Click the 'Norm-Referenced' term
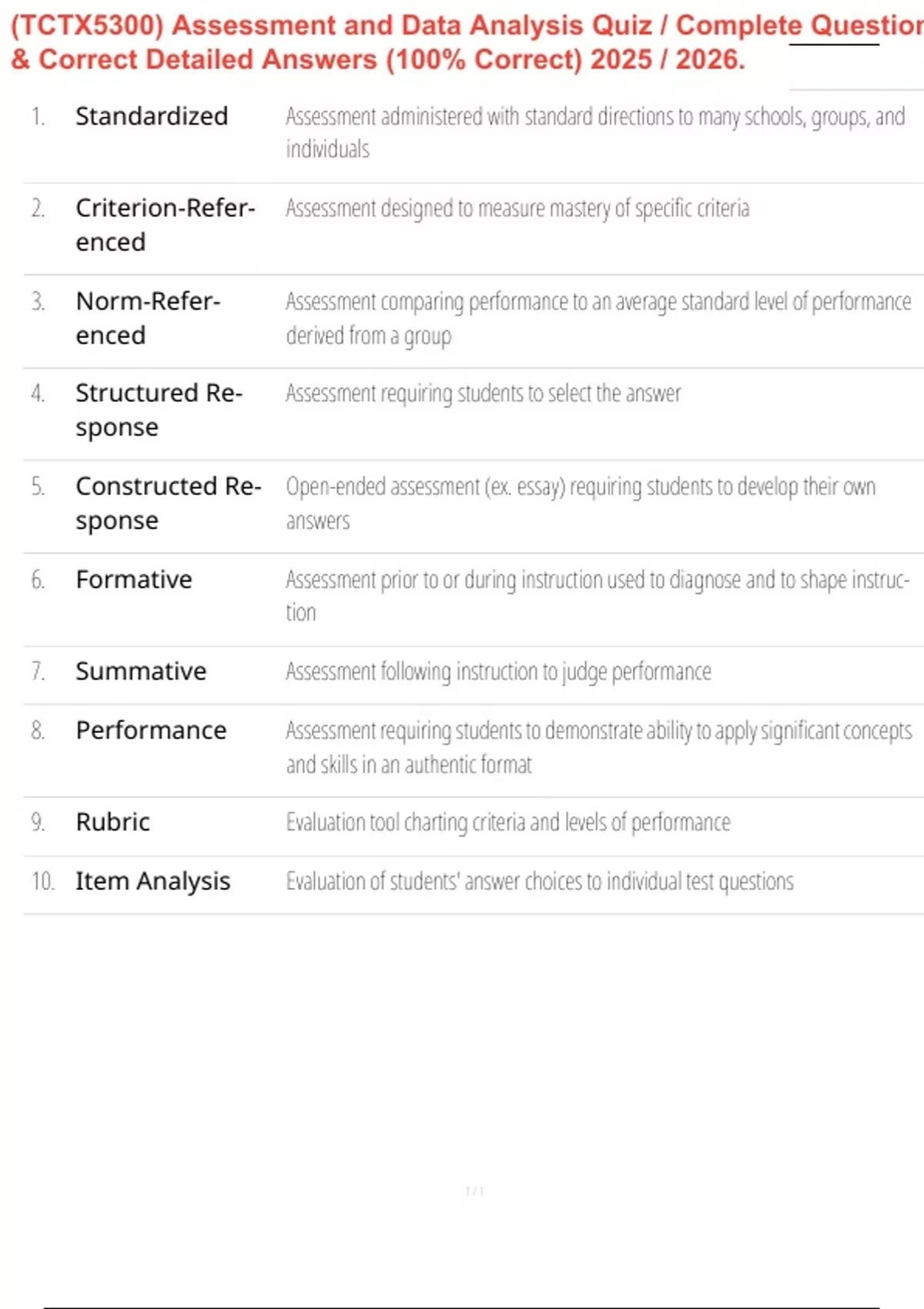 point(149,318)
